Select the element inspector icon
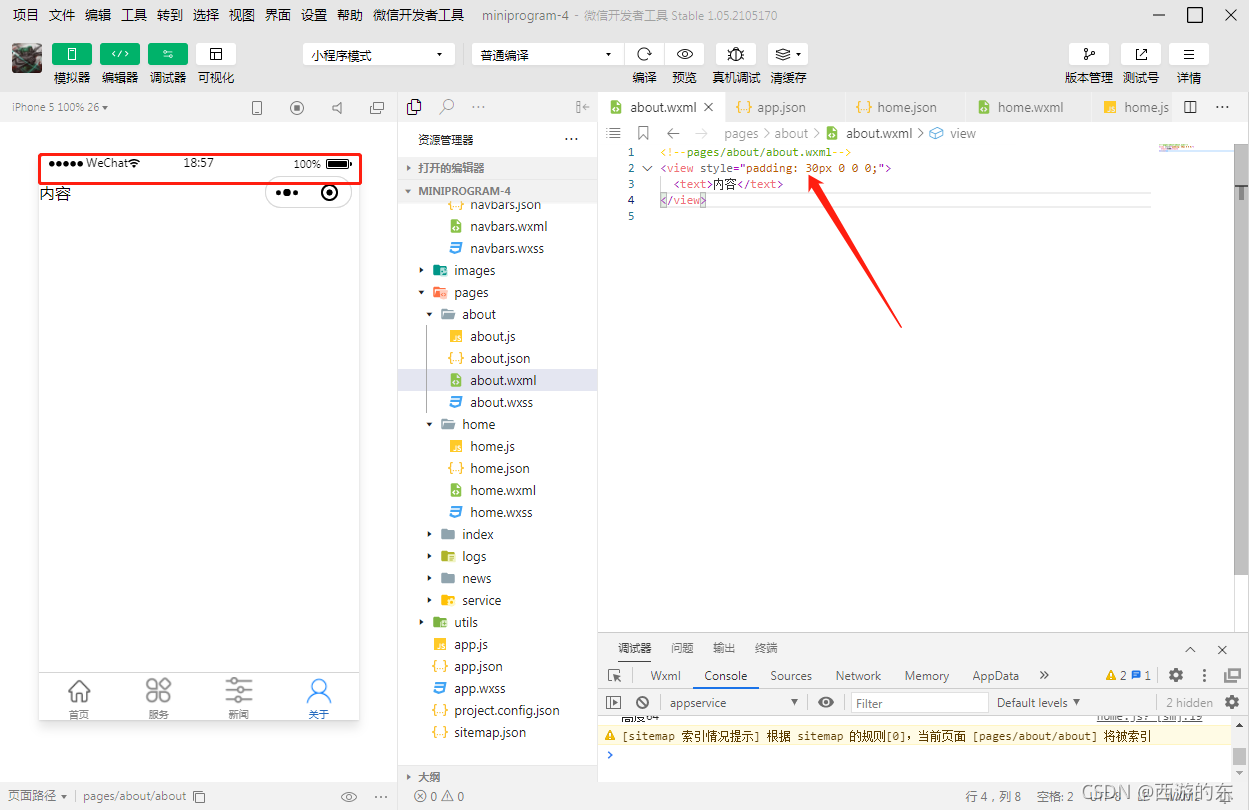This screenshot has height=810, width=1249. point(614,676)
